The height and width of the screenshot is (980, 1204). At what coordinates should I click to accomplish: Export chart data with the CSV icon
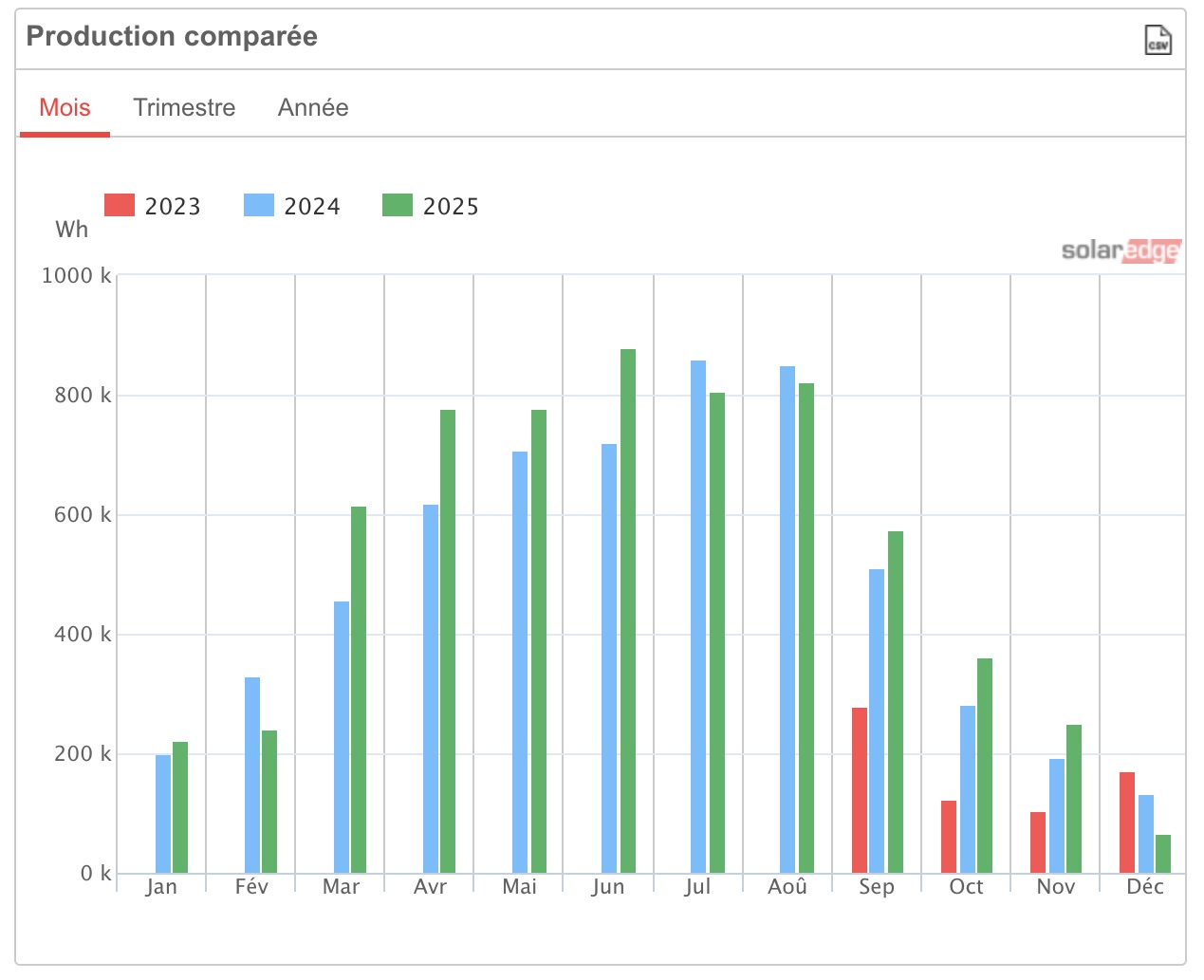tap(1158, 40)
